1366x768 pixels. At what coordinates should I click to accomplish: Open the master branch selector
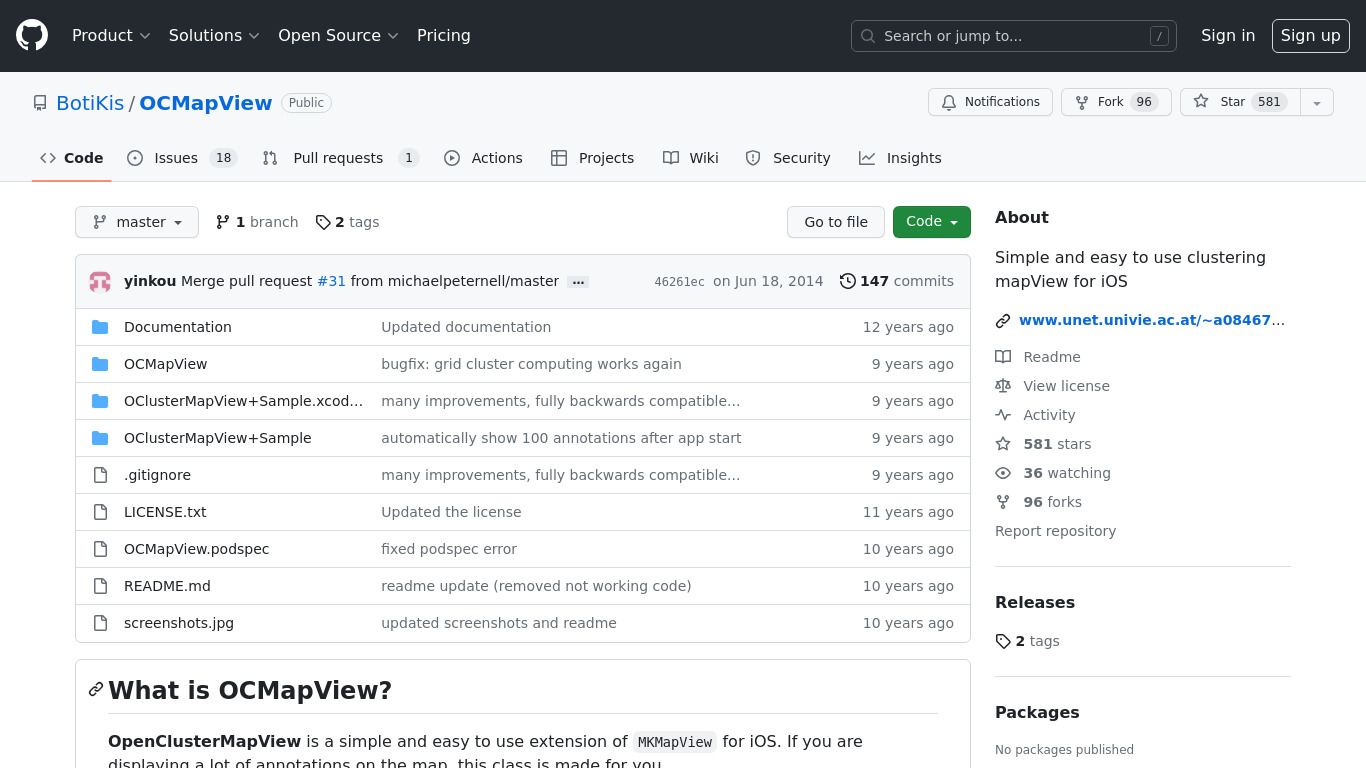(137, 222)
